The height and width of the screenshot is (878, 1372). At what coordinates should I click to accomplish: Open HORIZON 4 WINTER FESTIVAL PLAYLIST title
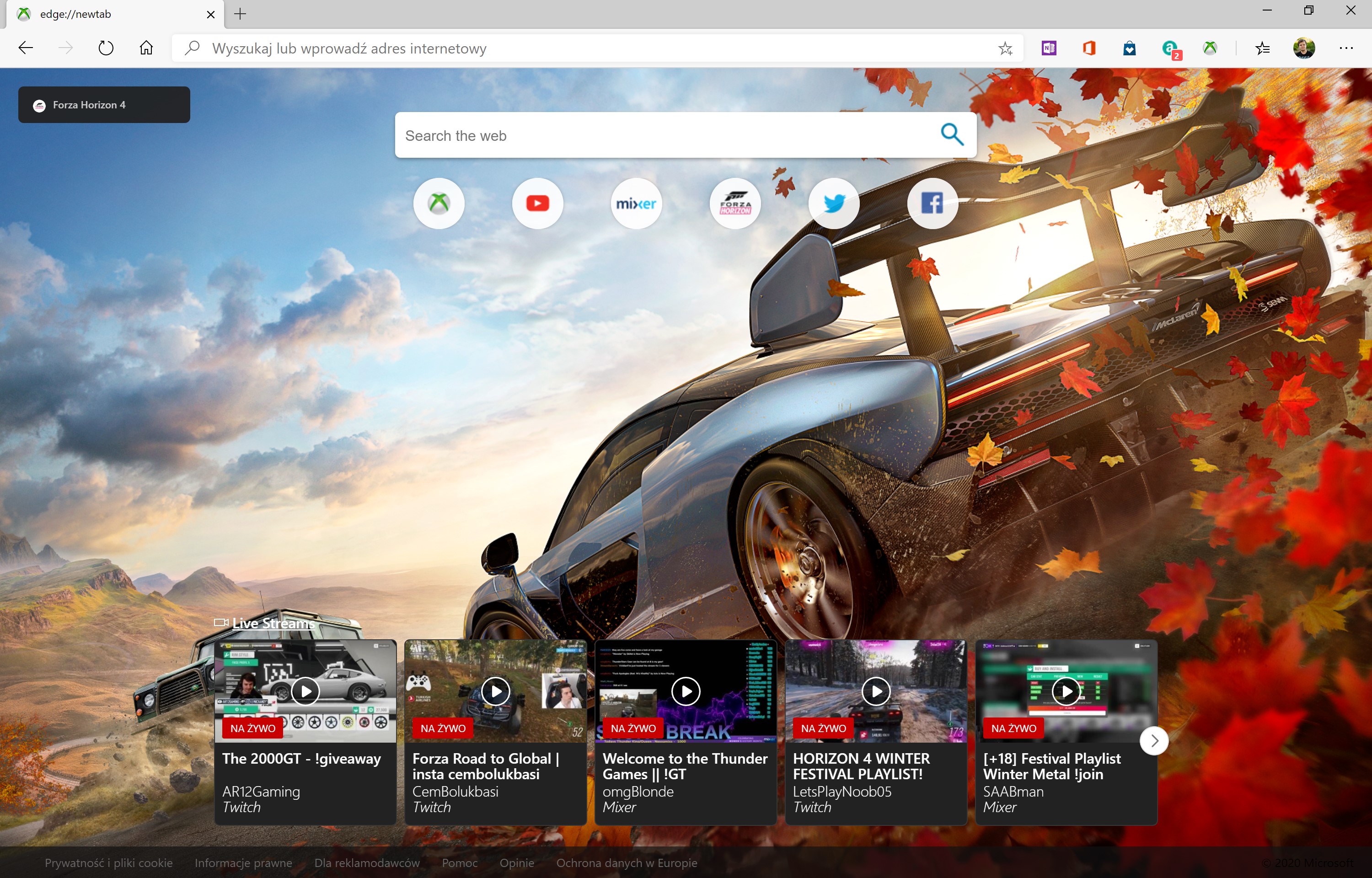tap(862, 766)
